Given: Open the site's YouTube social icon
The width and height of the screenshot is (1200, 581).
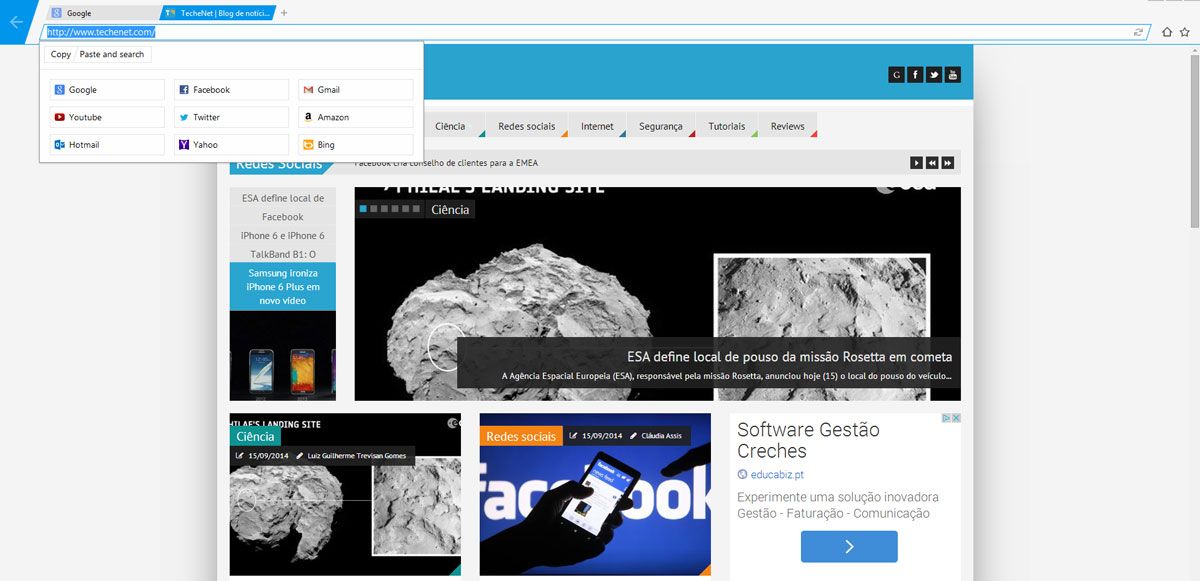Looking at the screenshot, I should (x=953, y=75).
